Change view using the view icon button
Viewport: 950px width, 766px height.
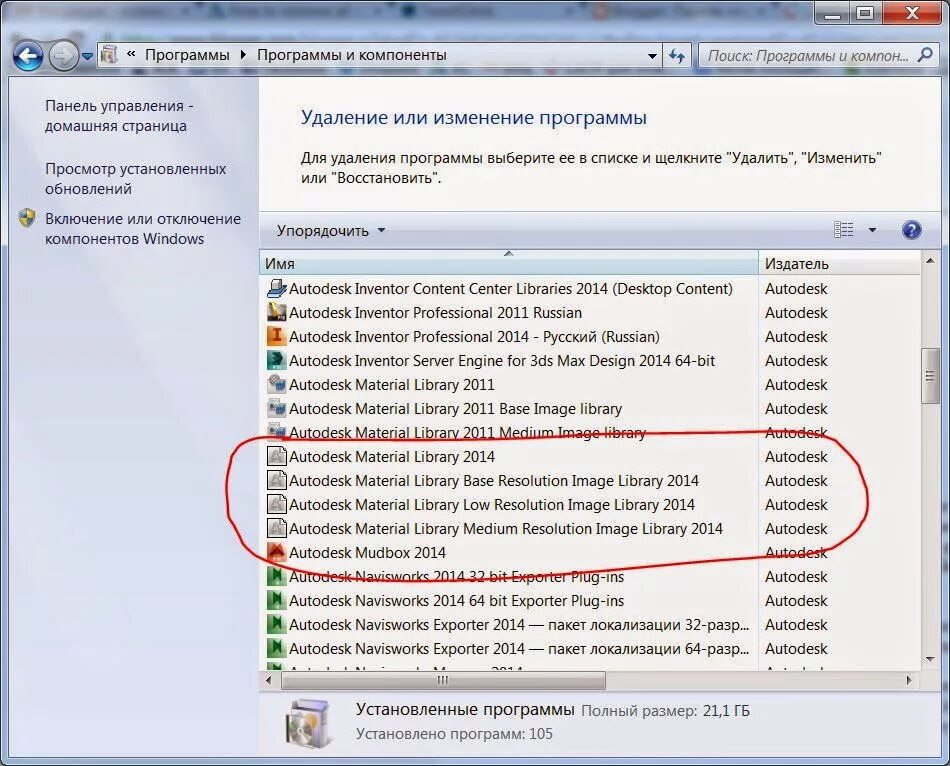(x=843, y=230)
